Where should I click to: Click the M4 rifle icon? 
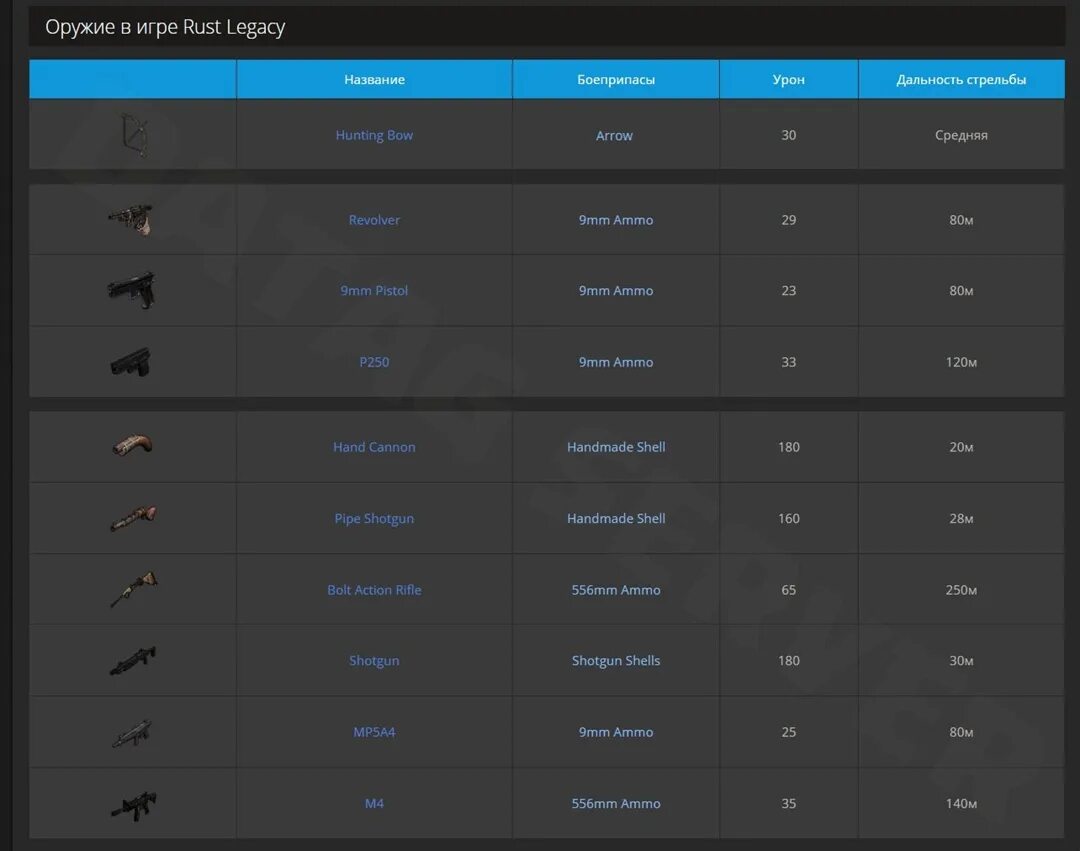coord(134,805)
